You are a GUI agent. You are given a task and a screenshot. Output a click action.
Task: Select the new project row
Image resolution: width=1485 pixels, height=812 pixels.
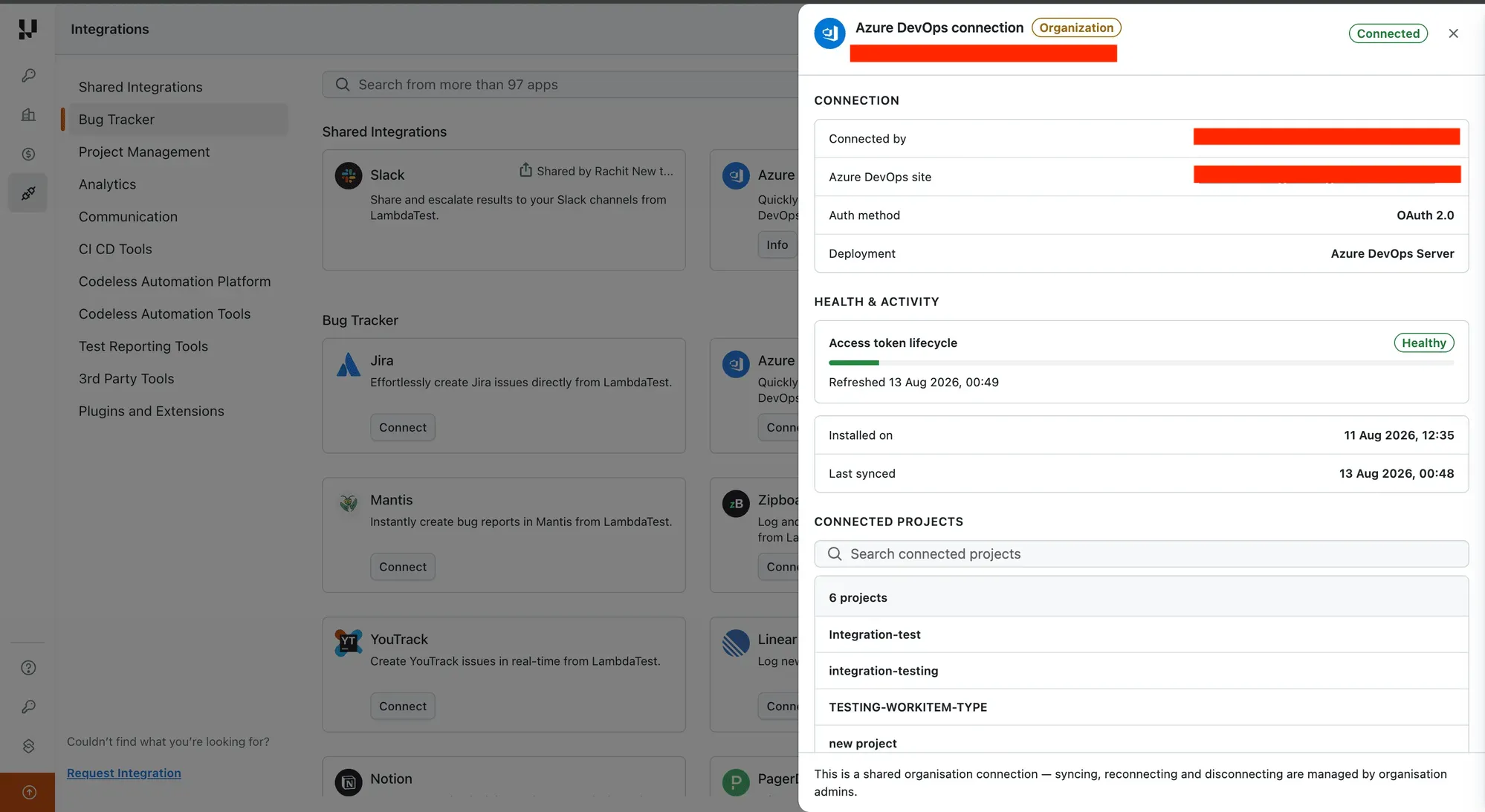click(x=1141, y=740)
